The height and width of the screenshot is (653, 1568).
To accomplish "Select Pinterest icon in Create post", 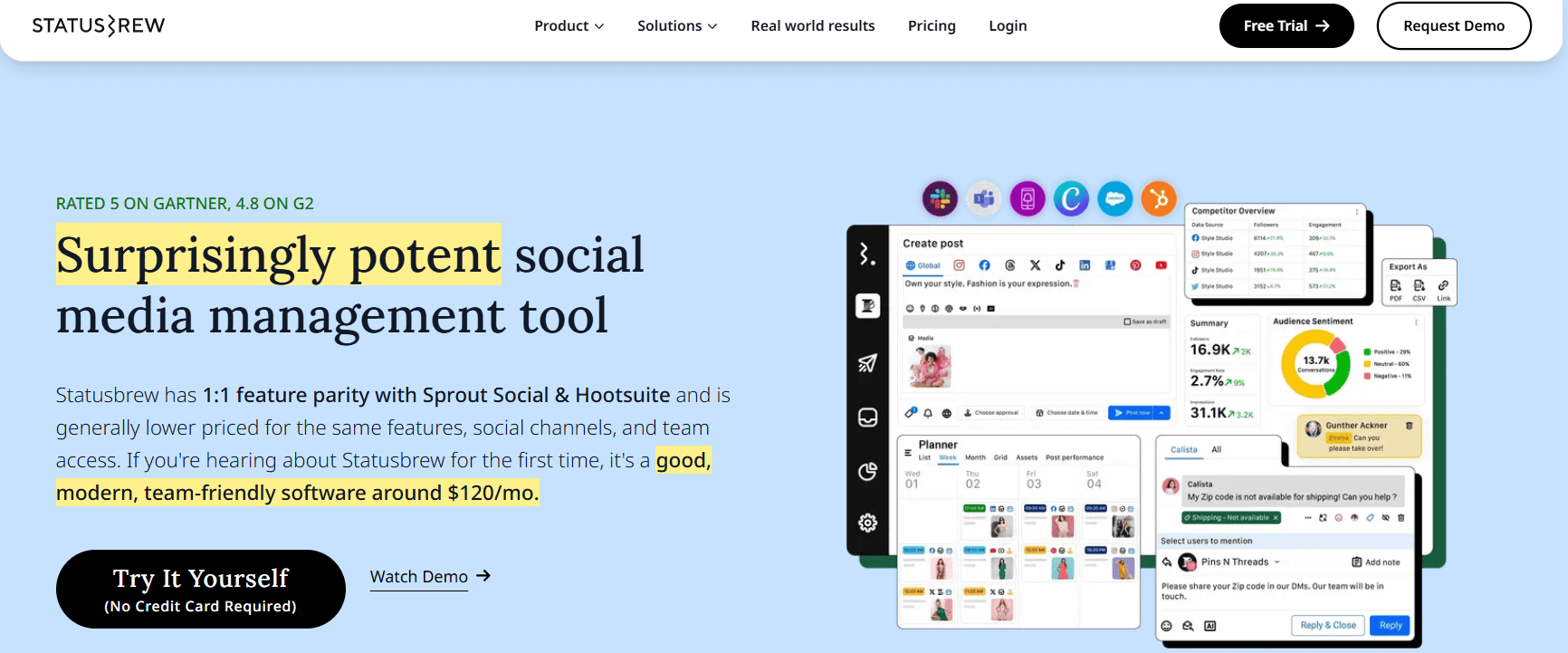I will pyautogui.click(x=1135, y=265).
